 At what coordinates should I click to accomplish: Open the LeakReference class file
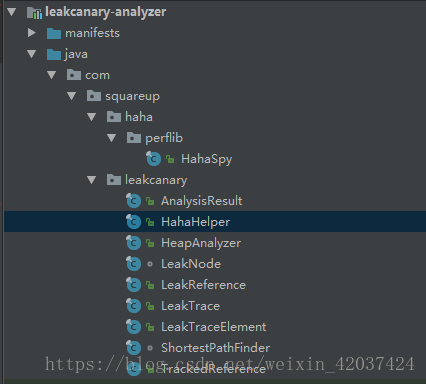(x=203, y=285)
